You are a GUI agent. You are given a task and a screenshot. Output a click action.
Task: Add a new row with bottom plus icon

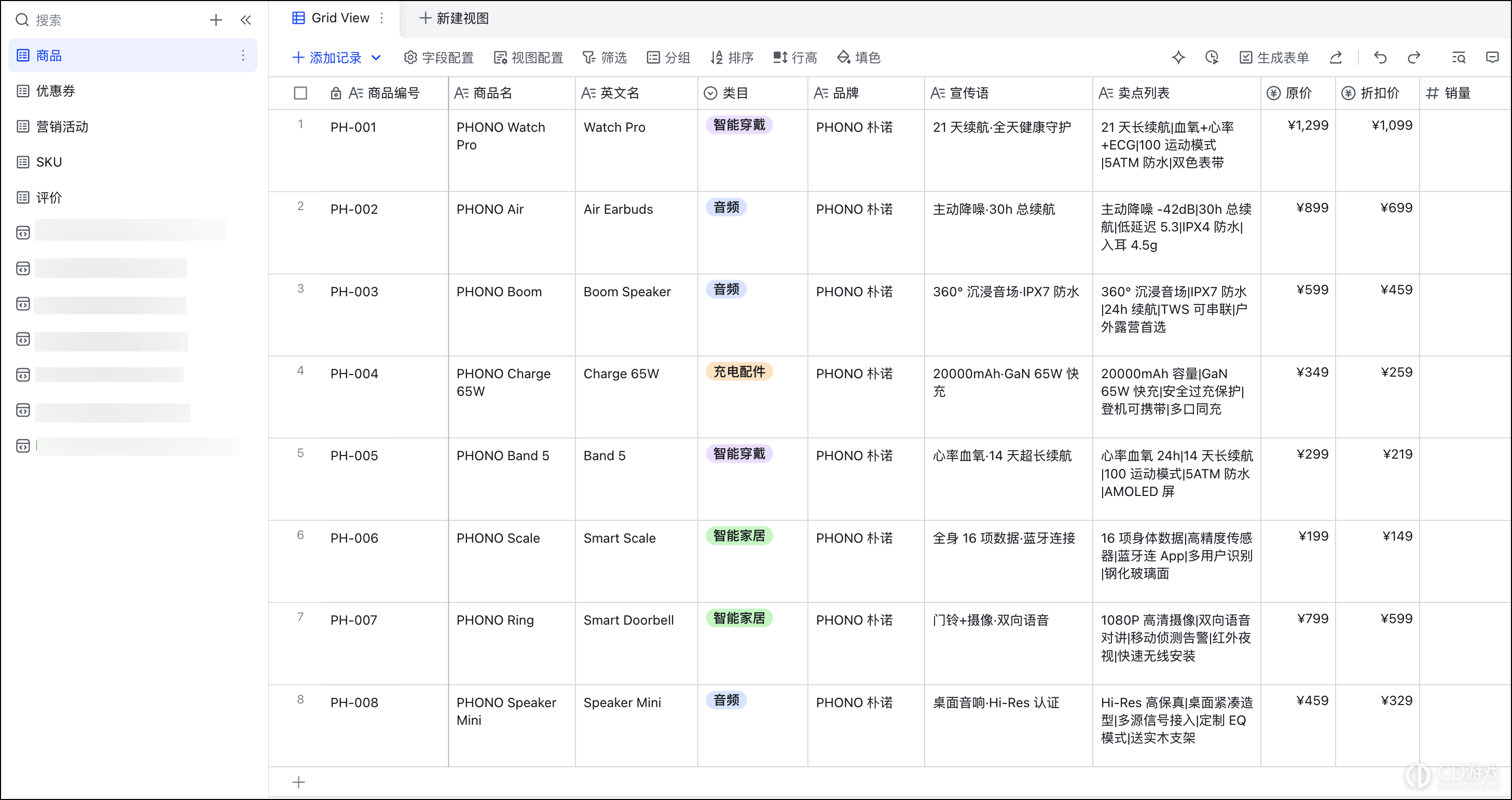click(x=299, y=782)
